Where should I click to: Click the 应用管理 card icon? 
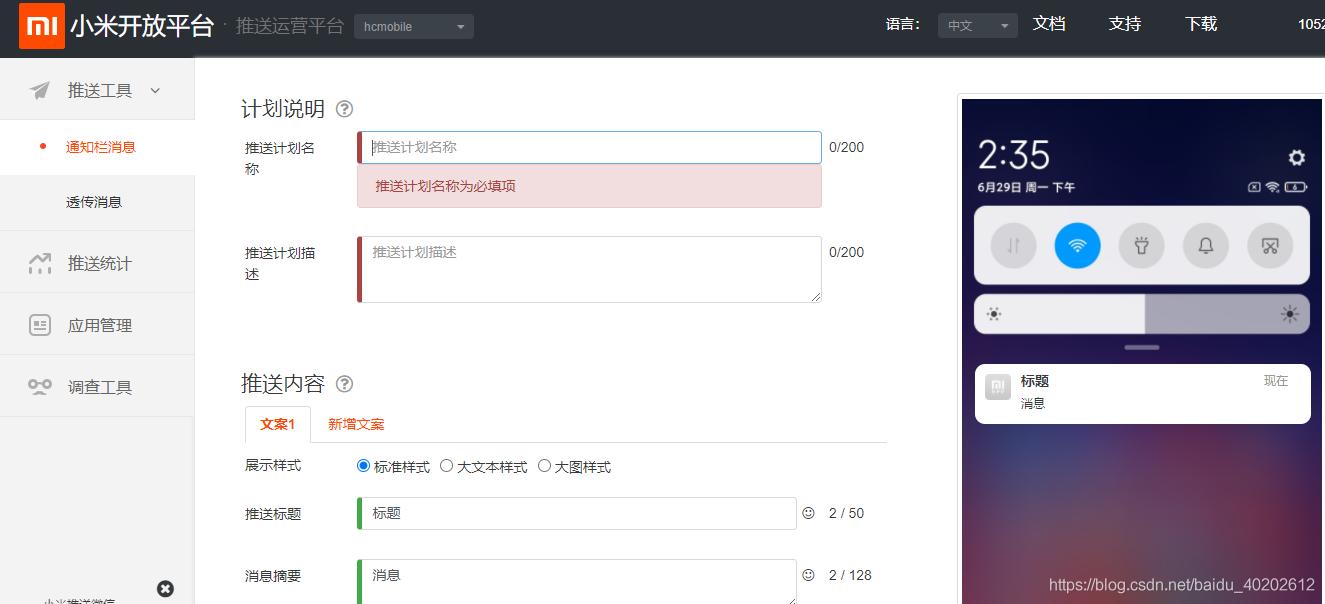pyautogui.click(x=38, y=324)
